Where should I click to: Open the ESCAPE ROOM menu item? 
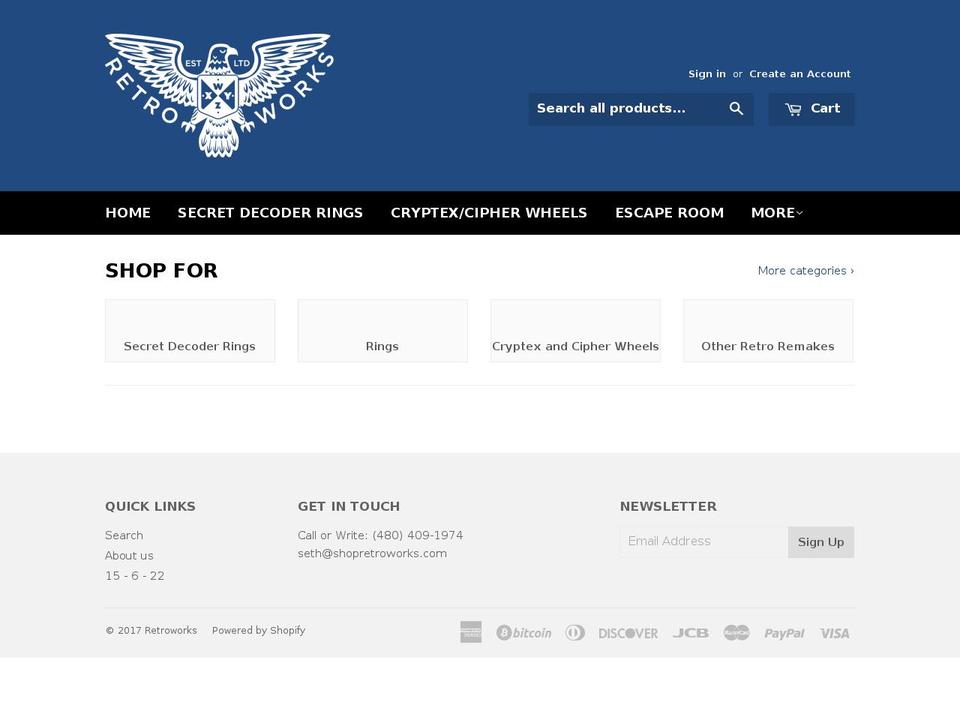pyautogui.click(x=669, y=212)
